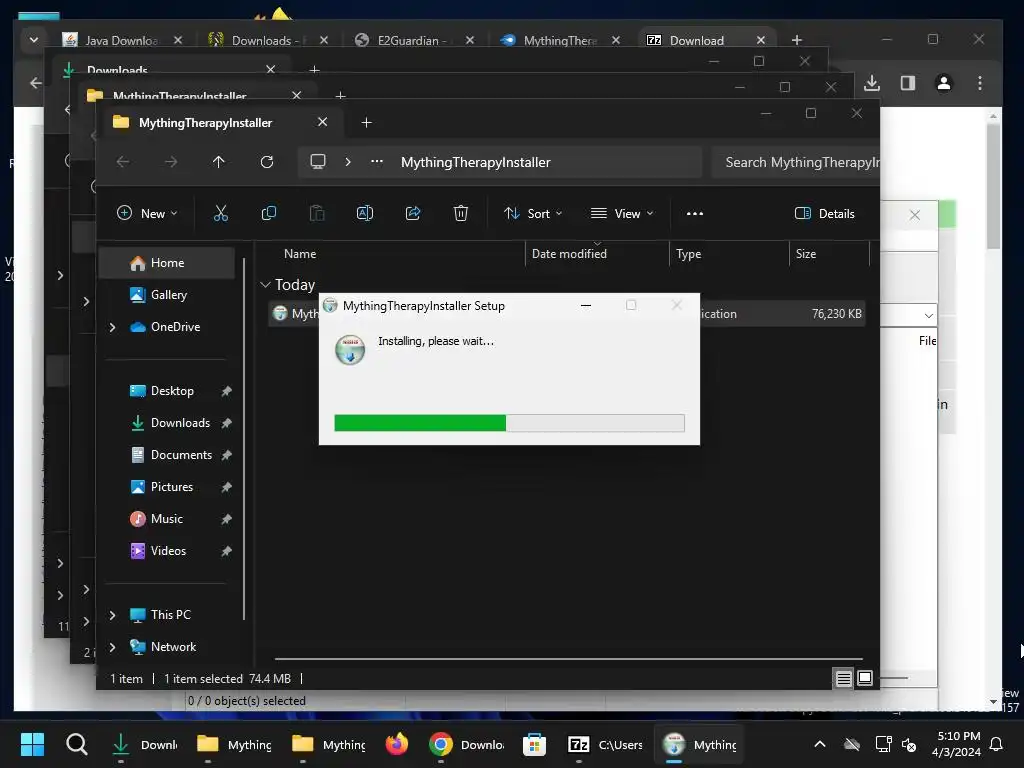Click the Refresh button in Explorer
This screenshot has height=768, width=1024.
266,162
